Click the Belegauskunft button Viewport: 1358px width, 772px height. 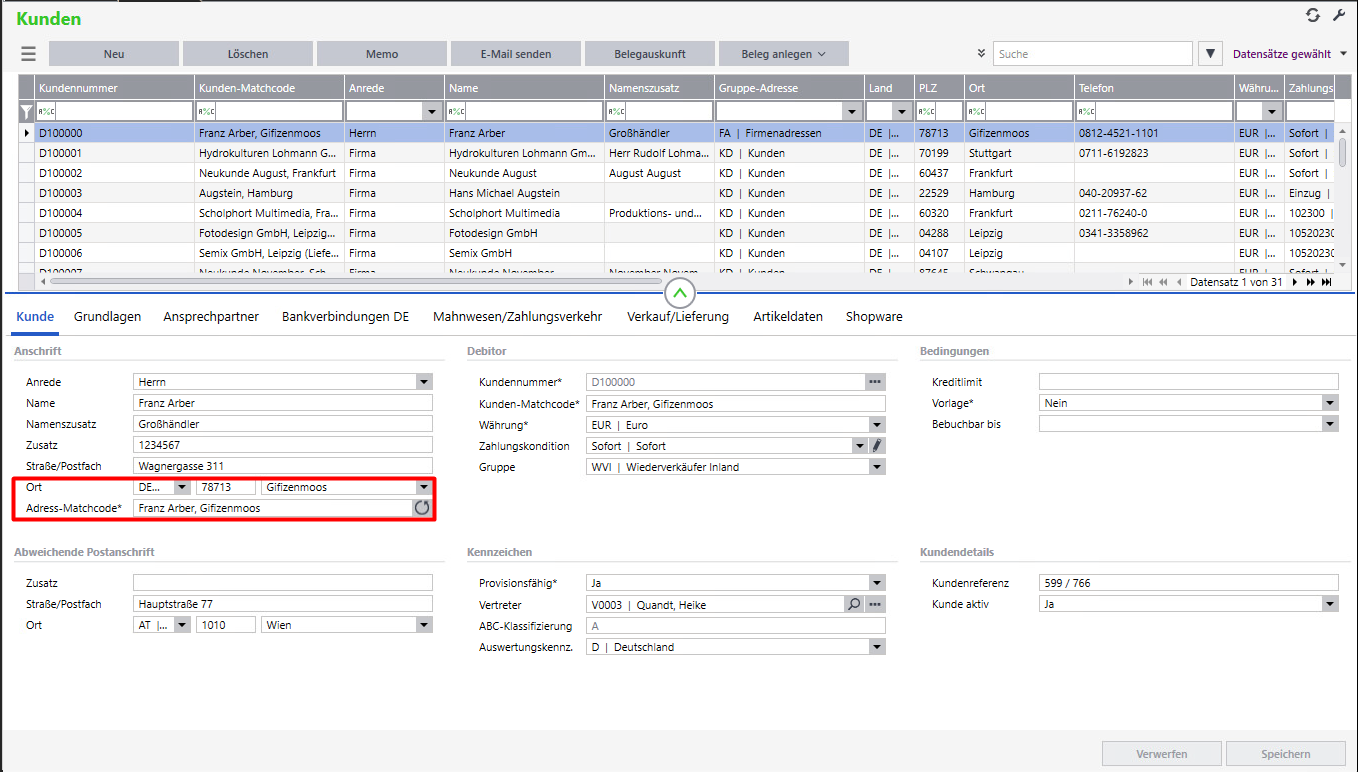click(x=650, y=54)
